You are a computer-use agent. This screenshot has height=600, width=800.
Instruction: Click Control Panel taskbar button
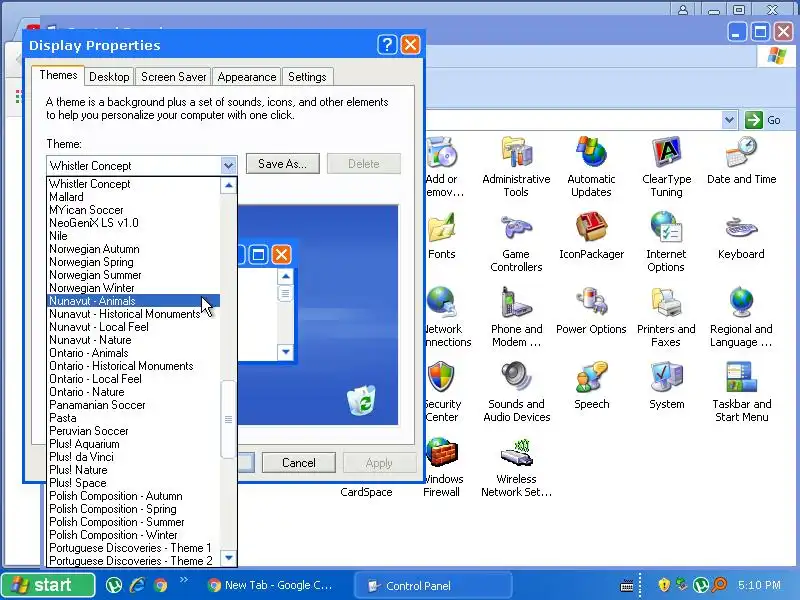tap(434, 585)
